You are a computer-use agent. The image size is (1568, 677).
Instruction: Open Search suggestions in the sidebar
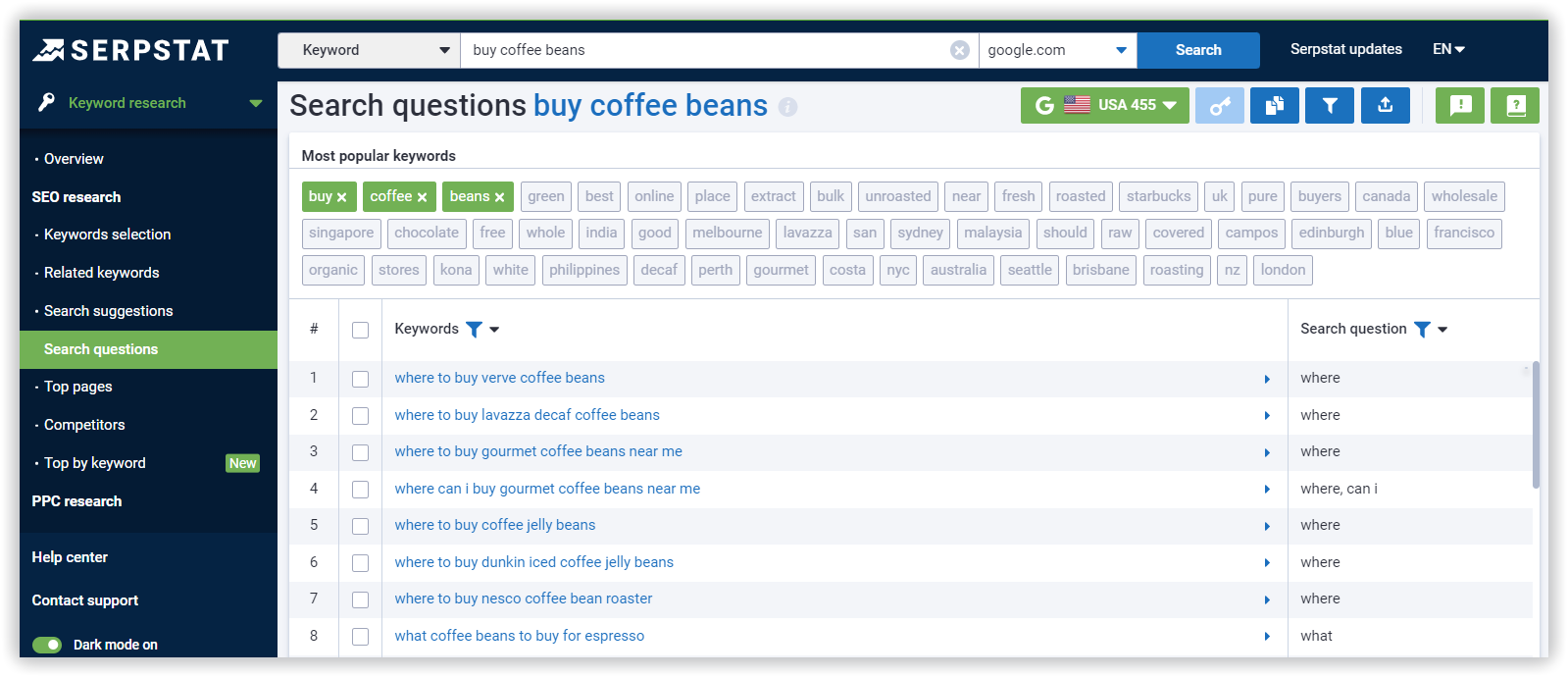[x=108, y=311]
